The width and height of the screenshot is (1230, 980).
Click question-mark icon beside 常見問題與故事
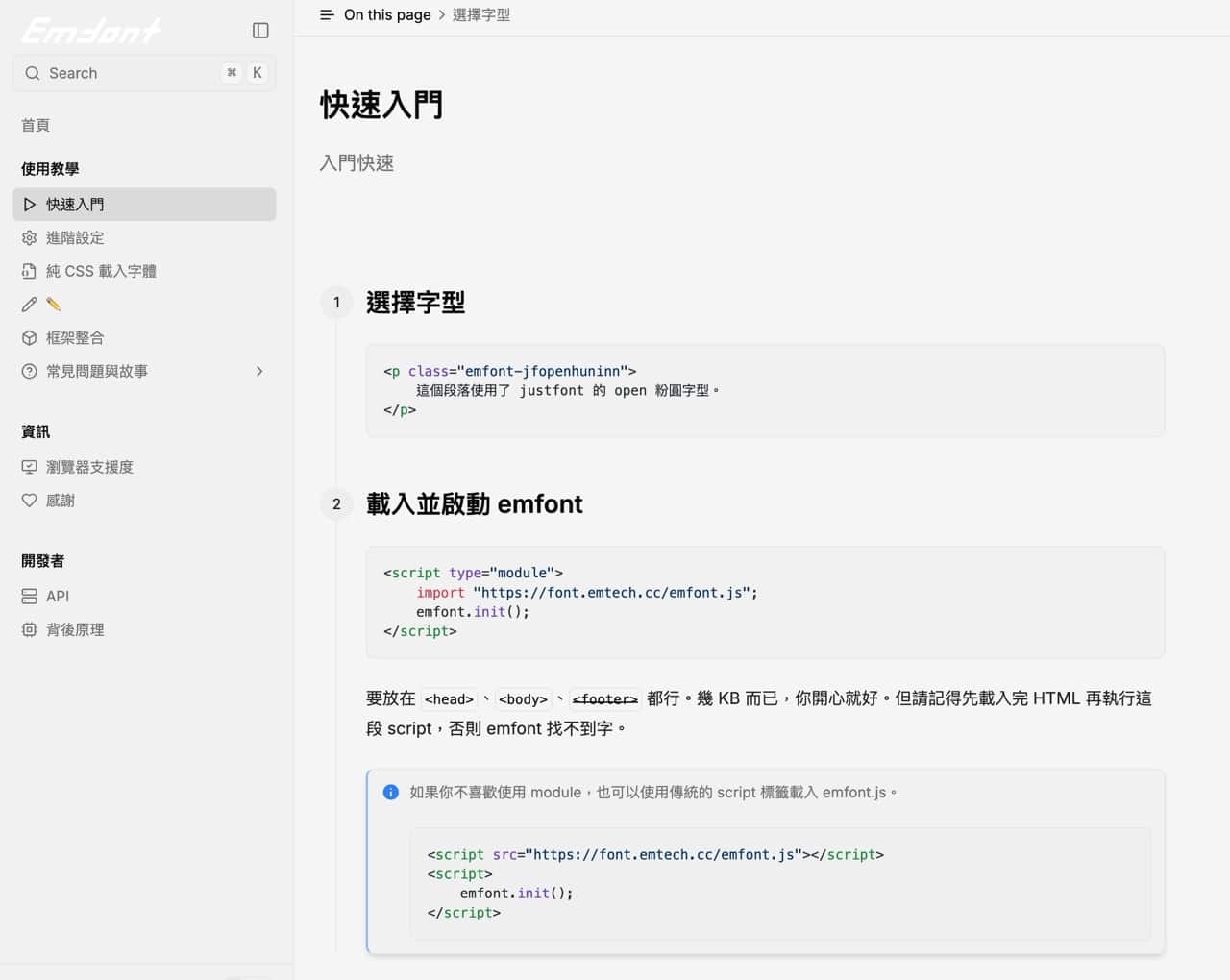click(x=30, y=371)
